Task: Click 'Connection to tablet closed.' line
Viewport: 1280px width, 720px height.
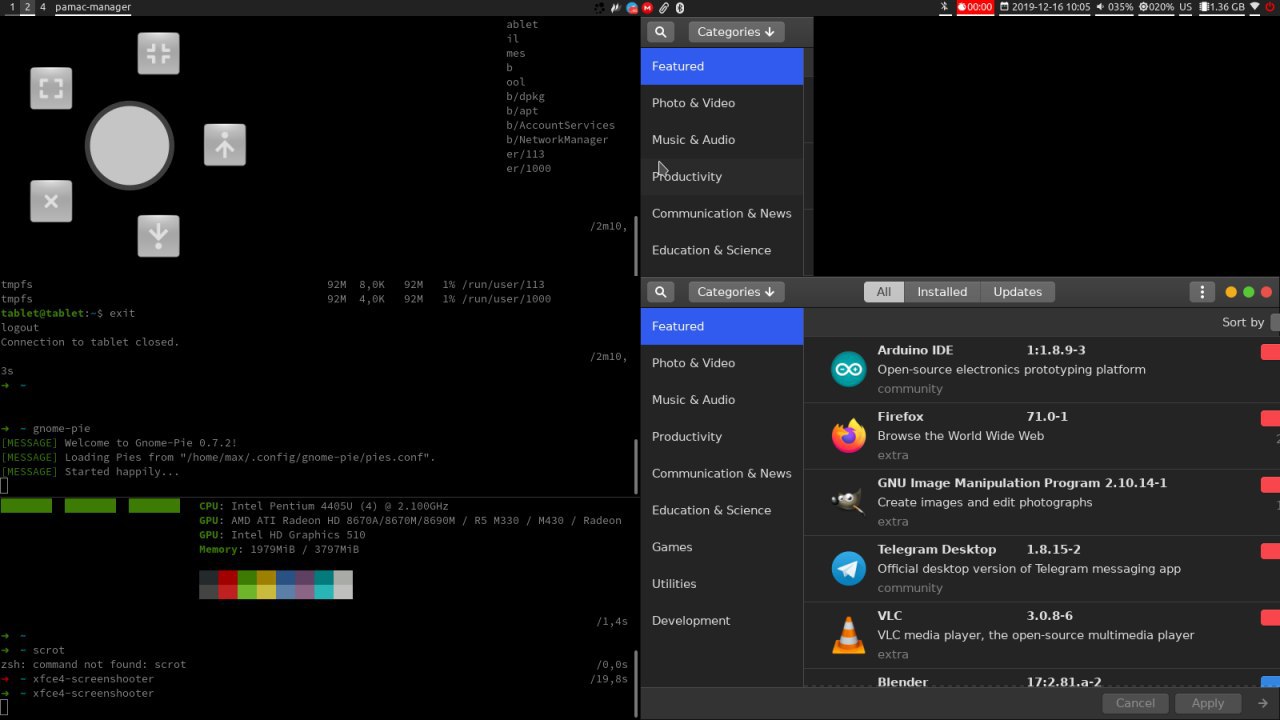Action: tap(90, 342)
